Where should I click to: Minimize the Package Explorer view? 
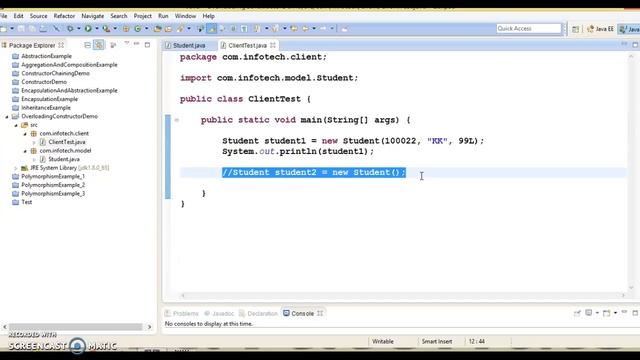(x=137, y=43)
